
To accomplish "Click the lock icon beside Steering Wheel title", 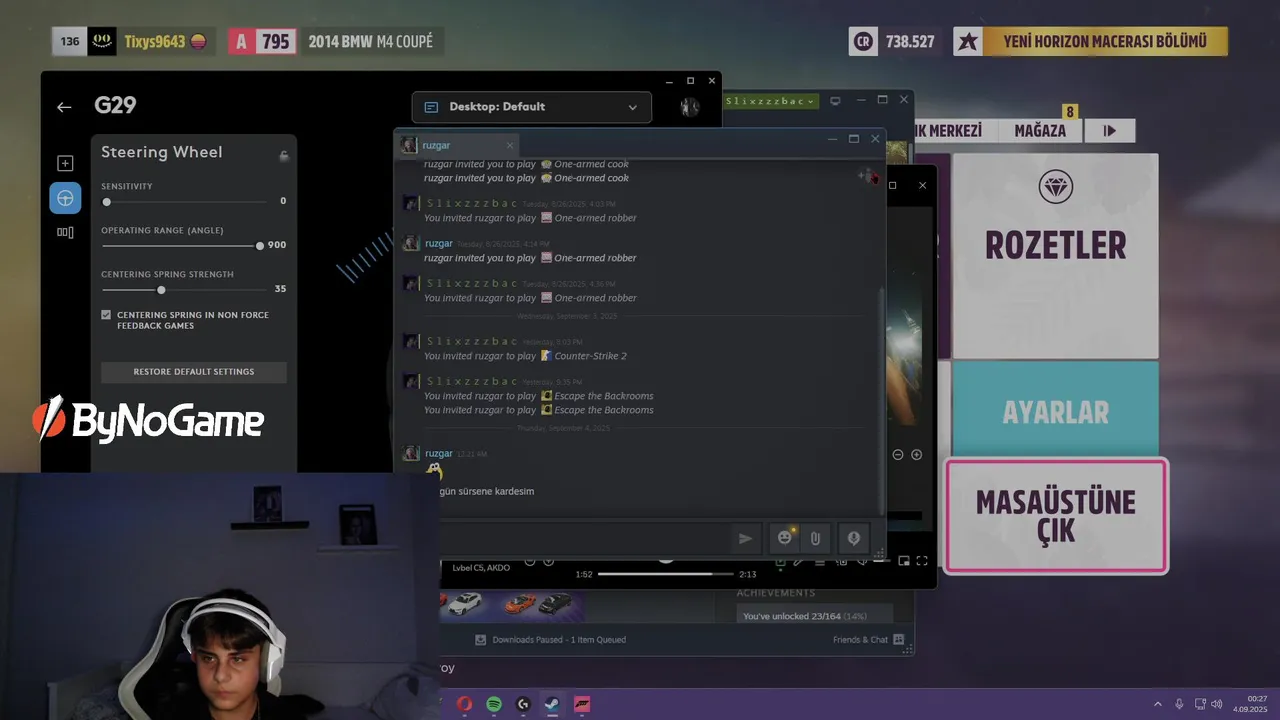I will click(284, 155).
